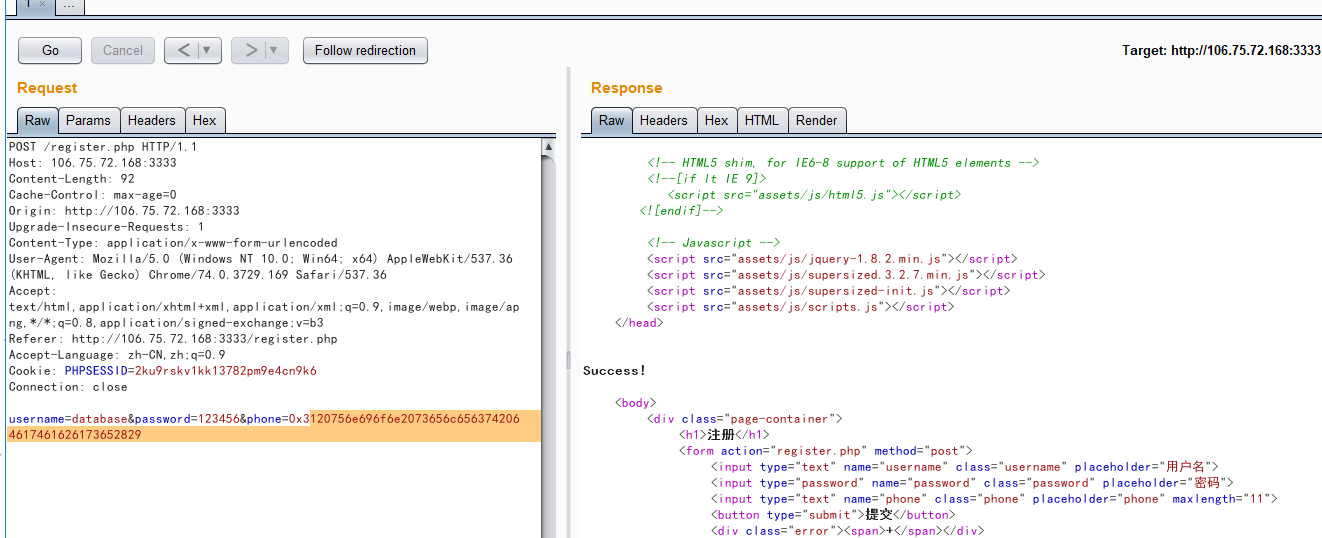The width and height of the screenshot is (1322, 538).
Task: Select the Response Raw tab
Action: (612, 120)
